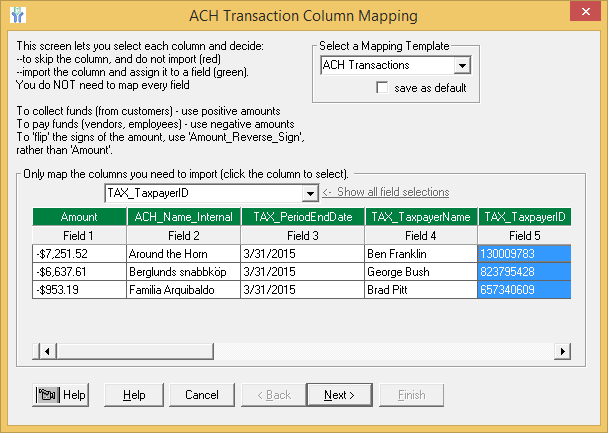608x433 pixels.
Task: Expand the TAX_TaxpayerID field selection dropdown
Action: point(309,192)
